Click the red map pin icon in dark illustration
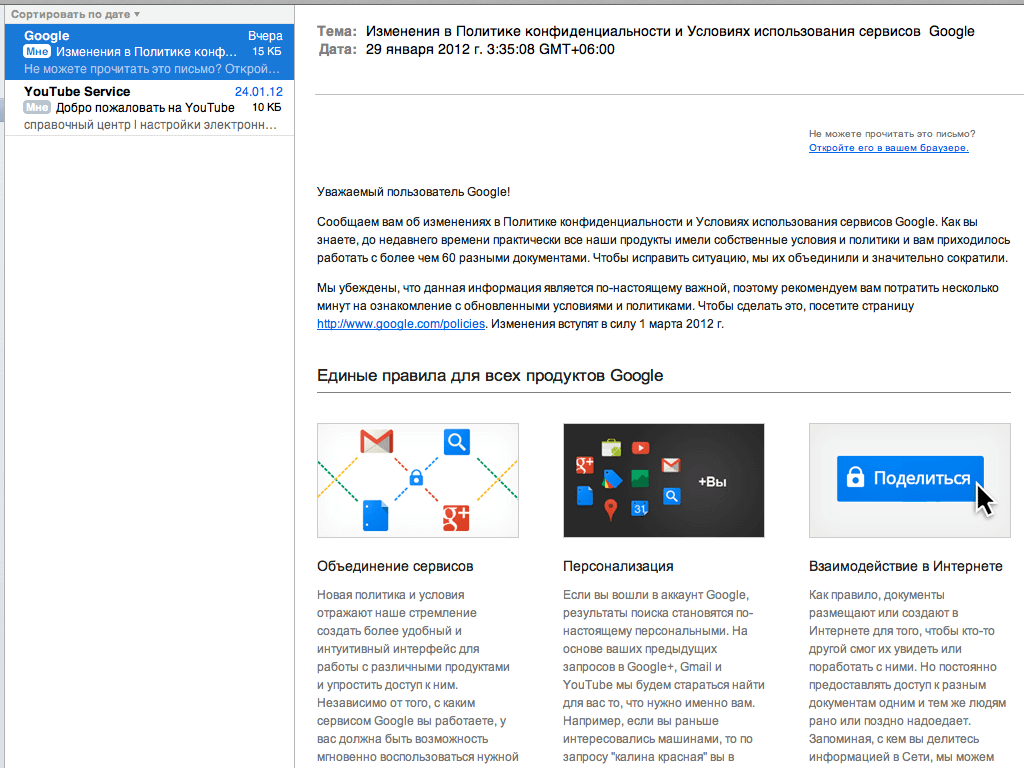Viewport: 1024px width, 768px height. click(x=611, y=509)
